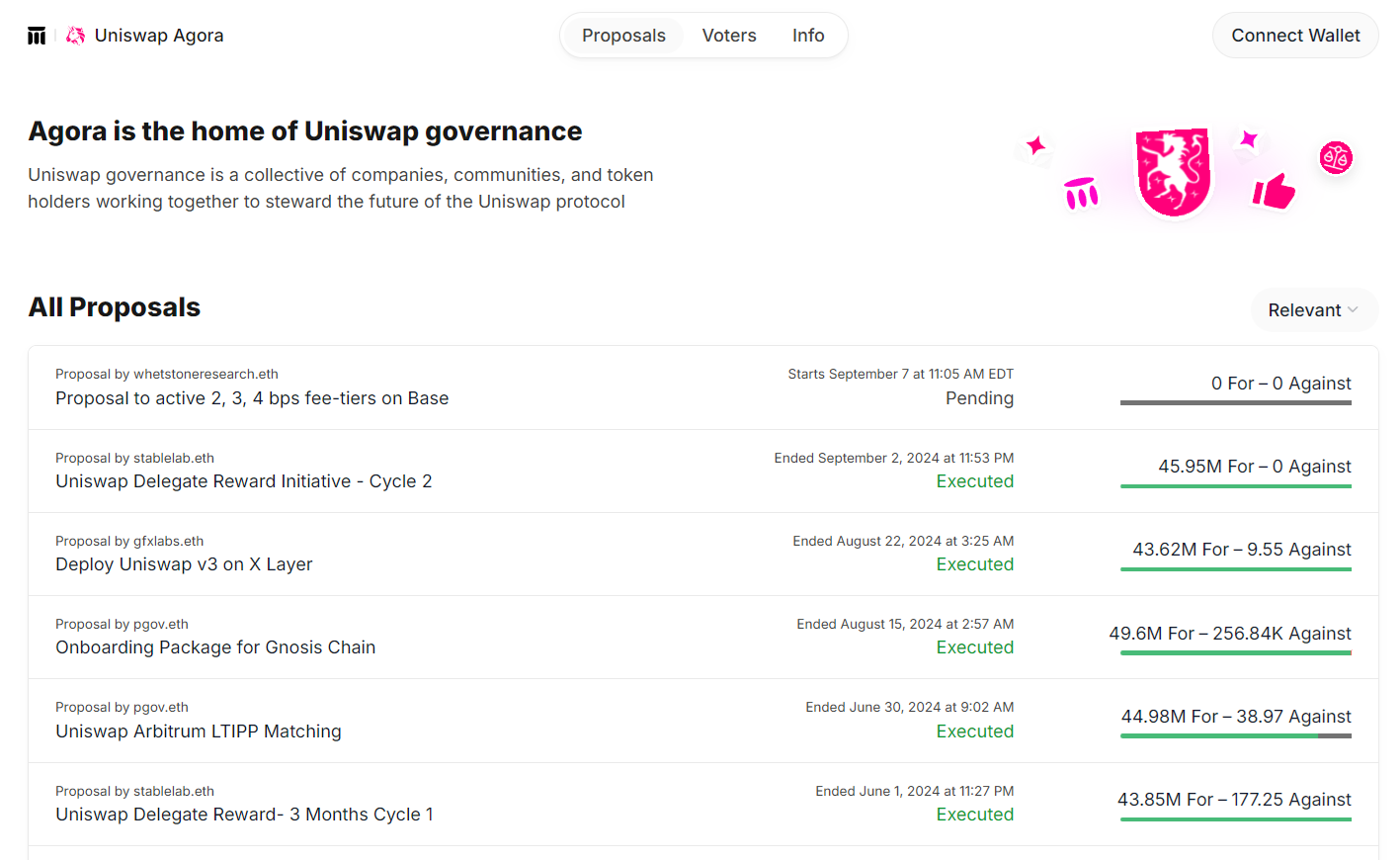
Task: Click the pink unicorn shield illustration
Action: (x=1173, y=171)
